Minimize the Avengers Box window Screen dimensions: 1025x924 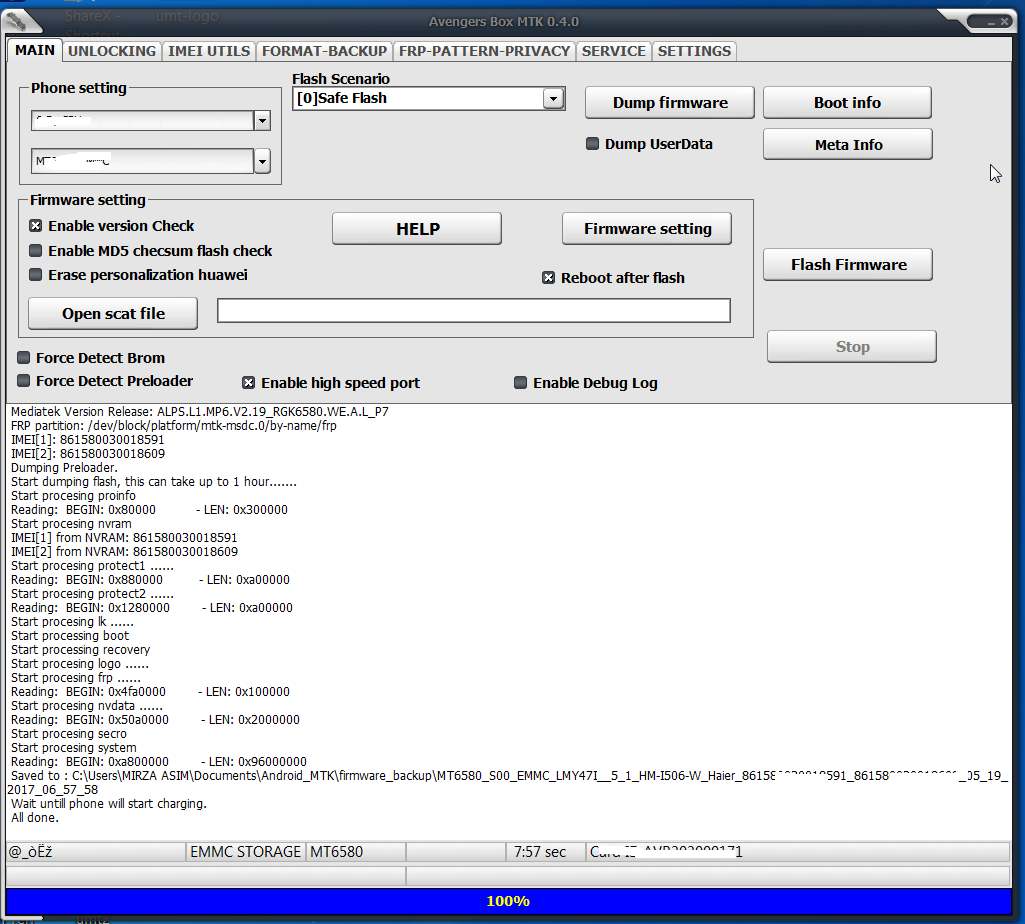coord(990,22)
